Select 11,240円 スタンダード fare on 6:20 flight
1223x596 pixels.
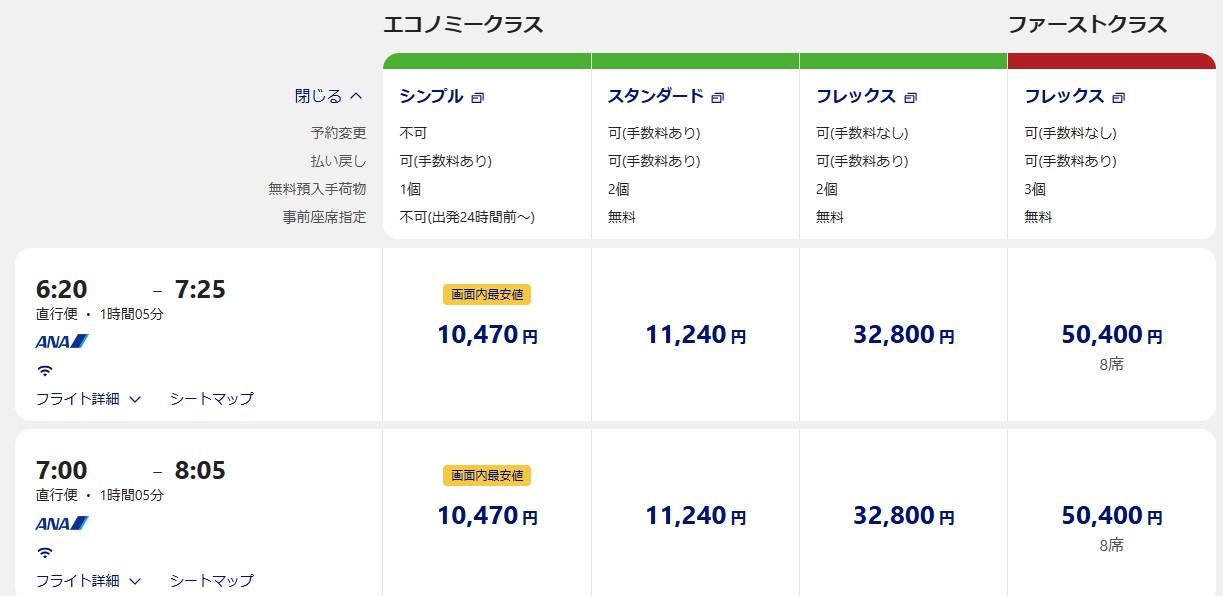pos(695,334)
